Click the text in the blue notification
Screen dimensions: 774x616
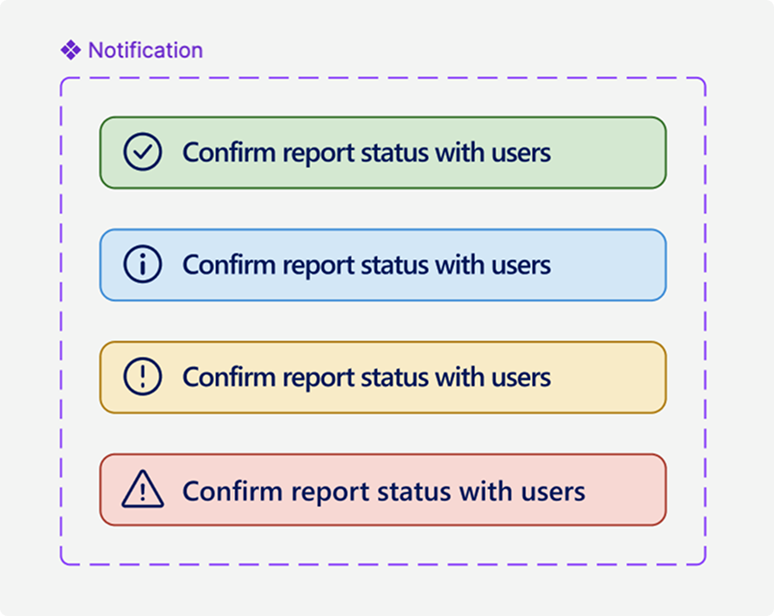pos(366,265)
